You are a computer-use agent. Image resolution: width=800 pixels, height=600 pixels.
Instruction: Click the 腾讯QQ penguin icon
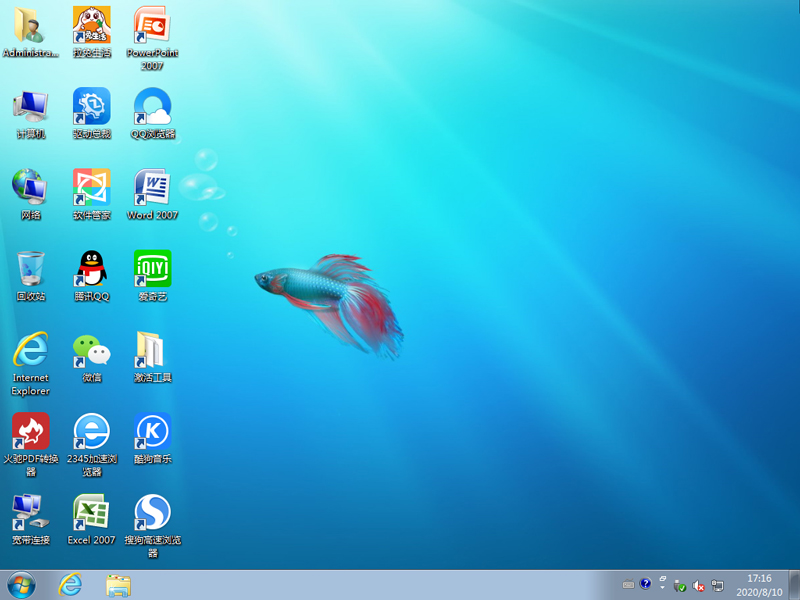[91, 269]
